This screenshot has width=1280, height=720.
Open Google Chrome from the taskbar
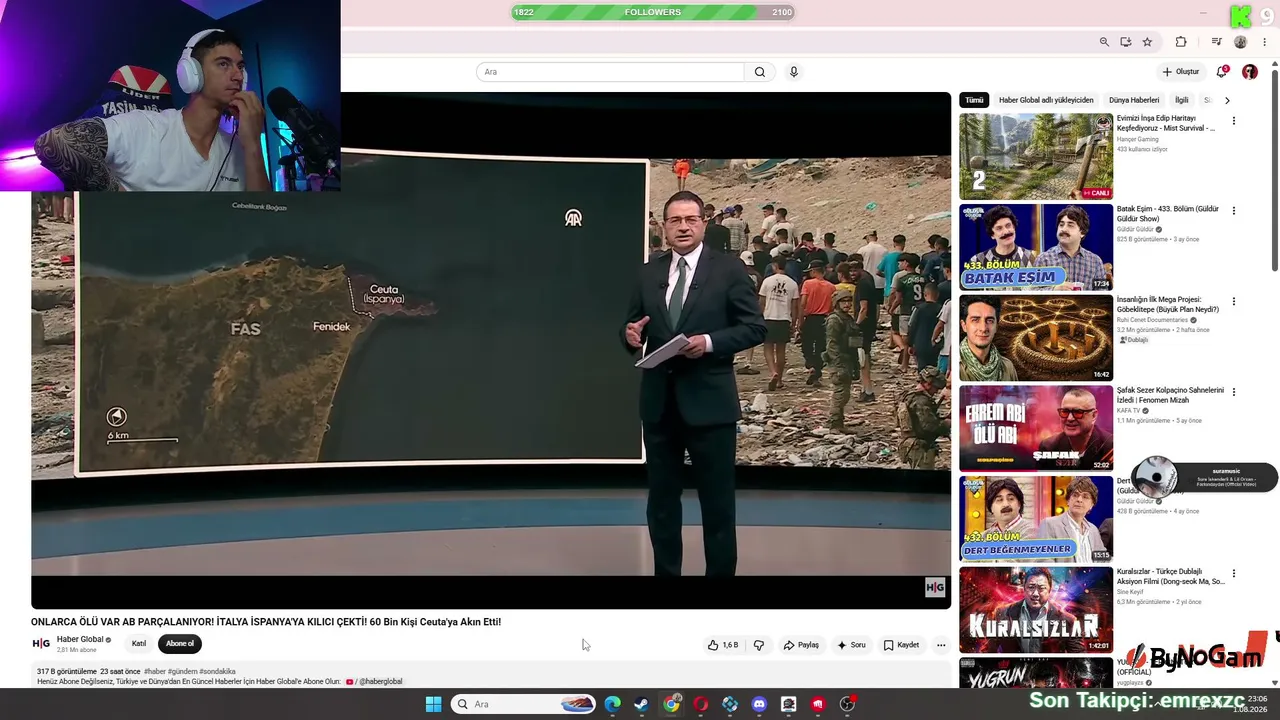[671, 704]
